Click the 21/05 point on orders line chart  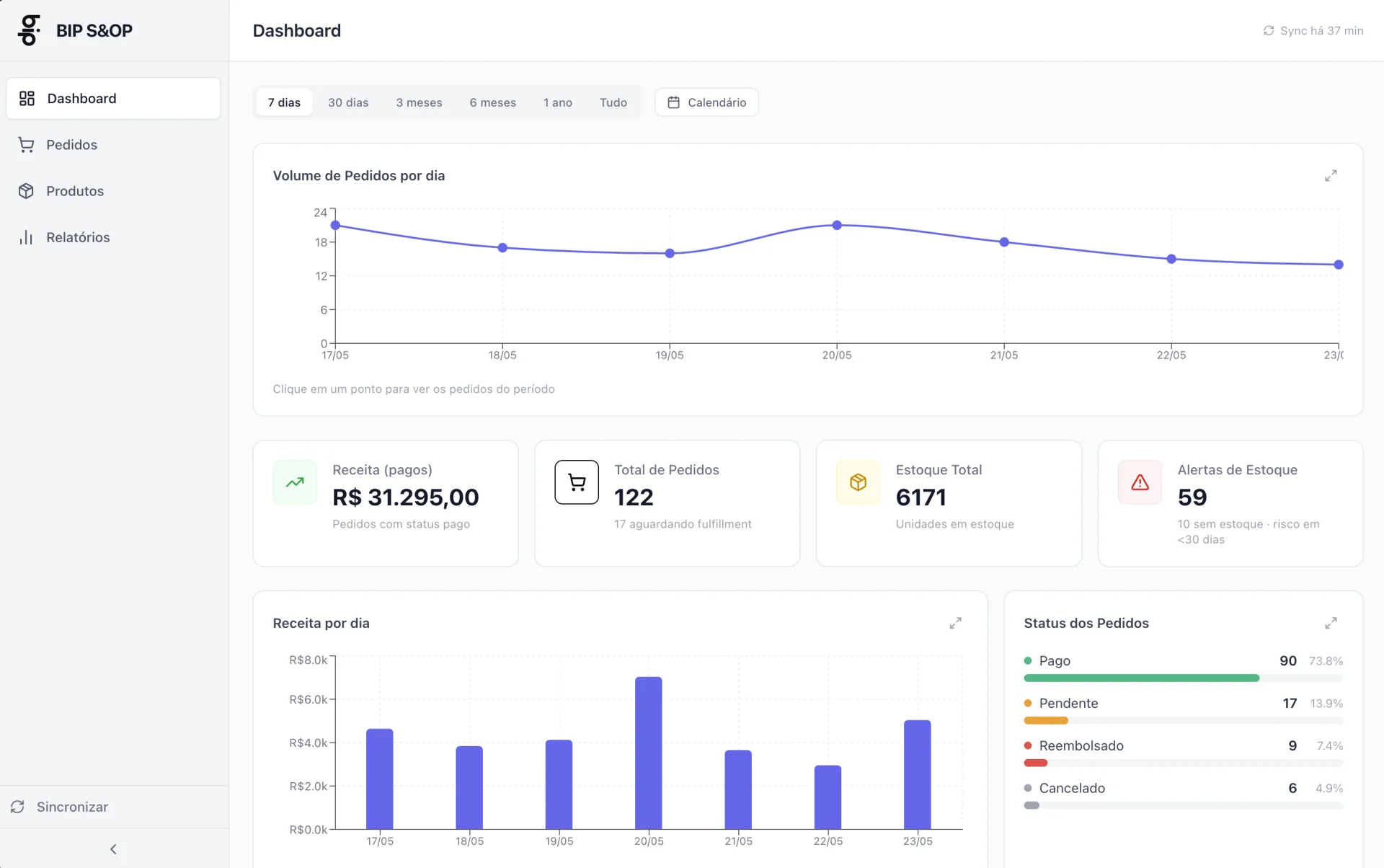[x=1004, y=242]
